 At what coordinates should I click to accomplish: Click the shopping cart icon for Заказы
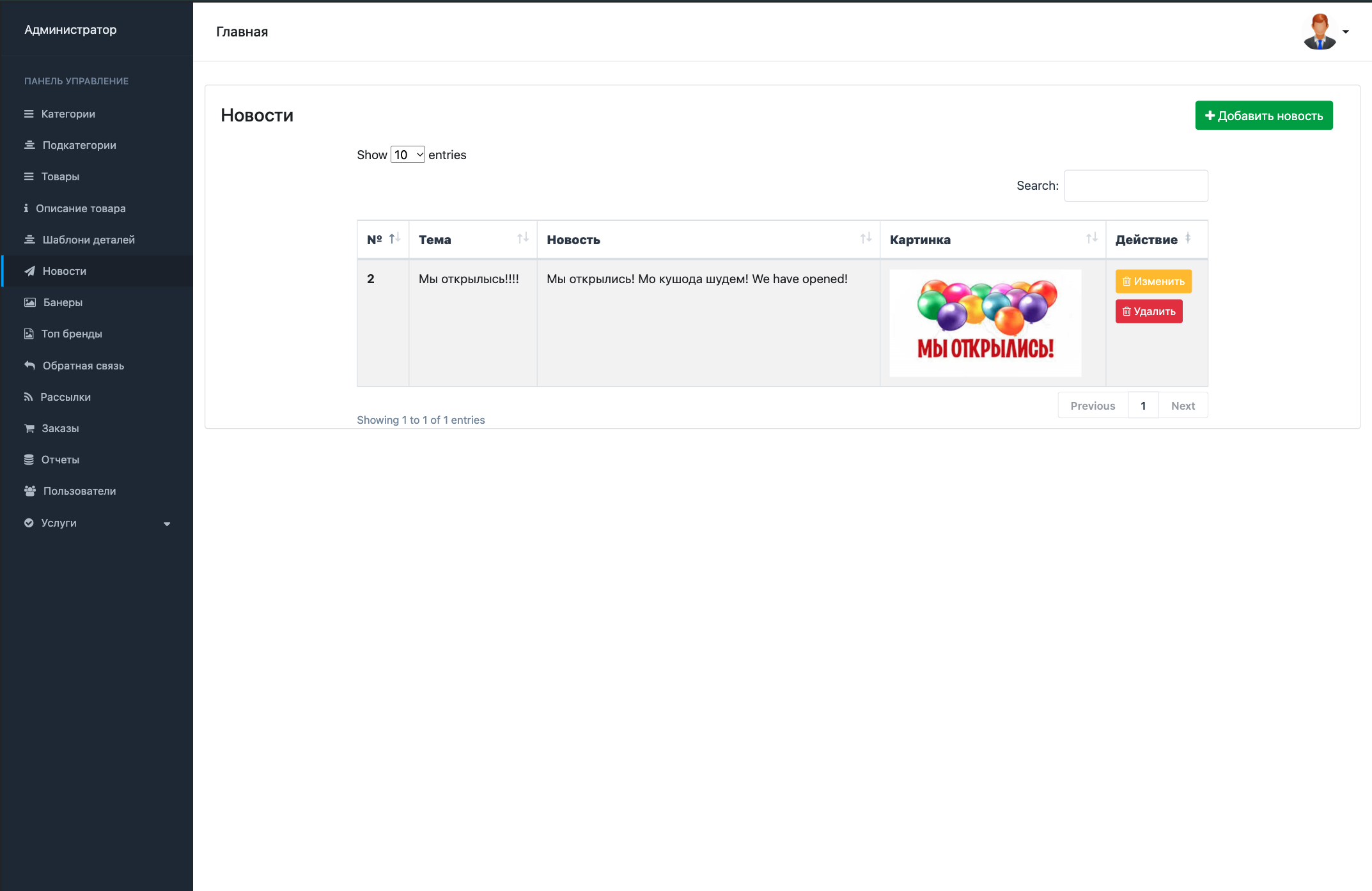tap(29, 428)
